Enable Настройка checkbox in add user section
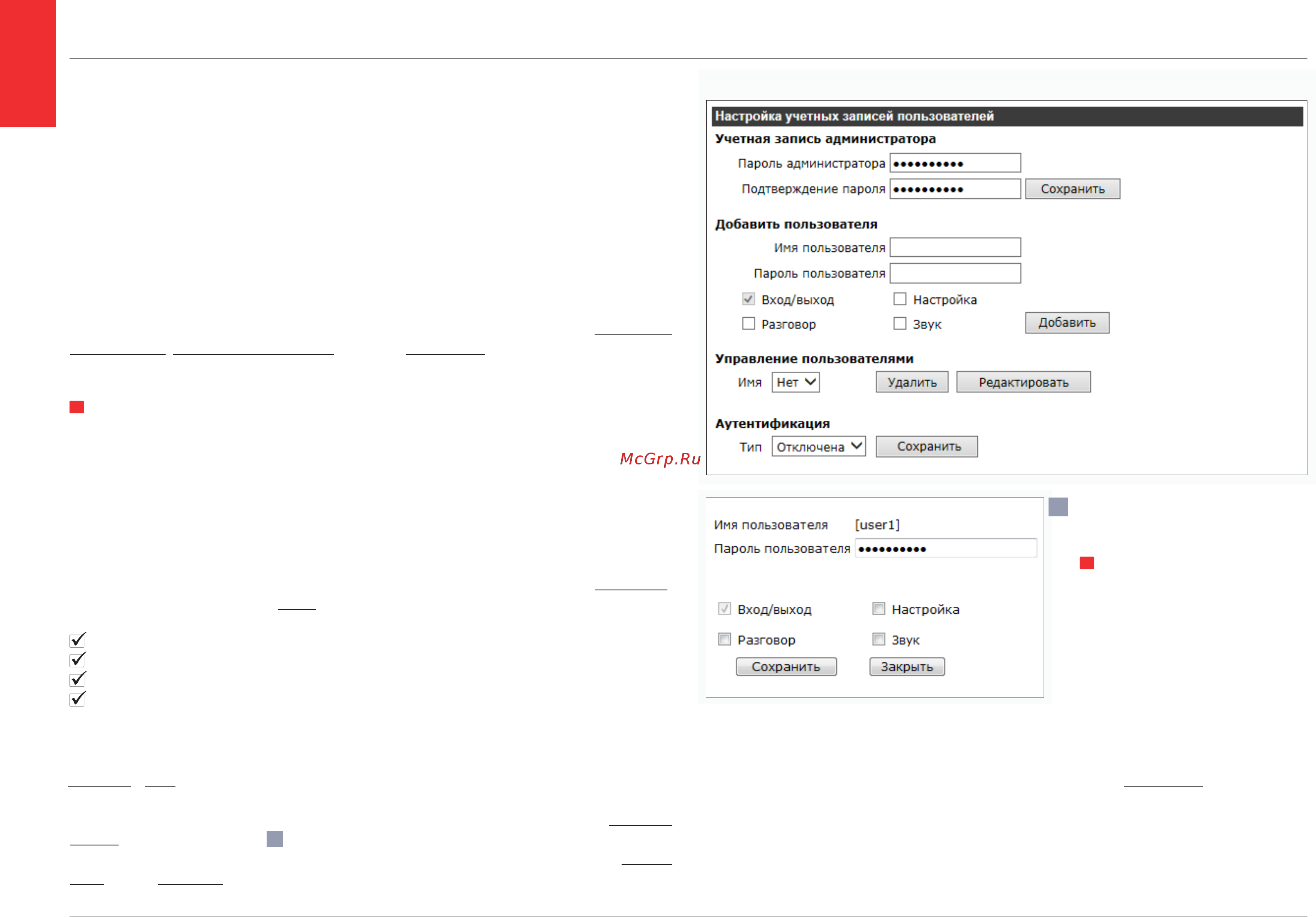The width and height of the screenshot is (1316, 917). (x=900, y=299)
